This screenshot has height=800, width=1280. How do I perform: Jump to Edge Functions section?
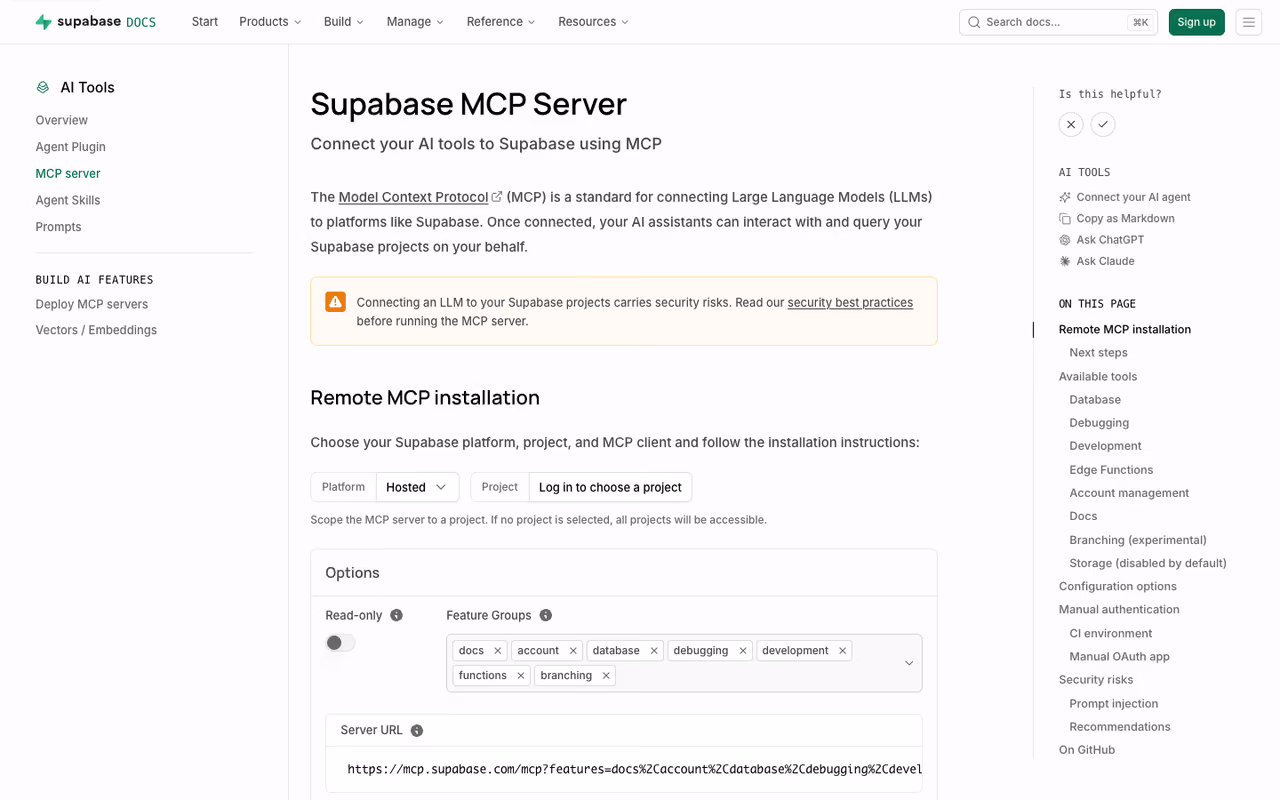pyautogui.click(x=1111, y=470)
